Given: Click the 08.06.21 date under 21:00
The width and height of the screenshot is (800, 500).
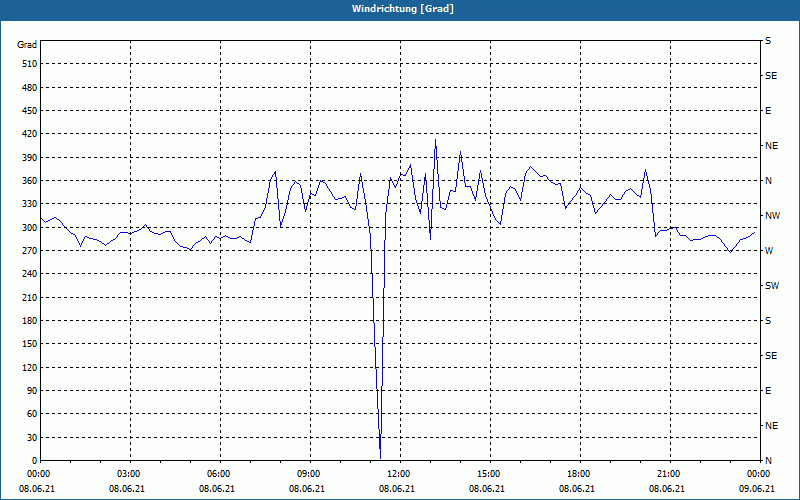Looking at the screenshot, I should 666,489.
